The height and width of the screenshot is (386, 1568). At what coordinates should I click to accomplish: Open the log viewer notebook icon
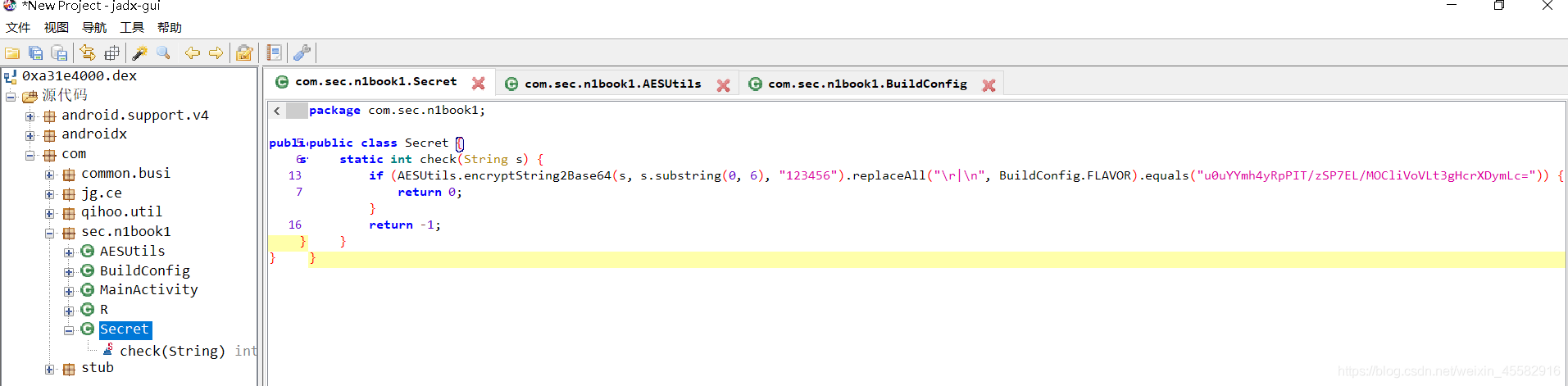point(274,53)
